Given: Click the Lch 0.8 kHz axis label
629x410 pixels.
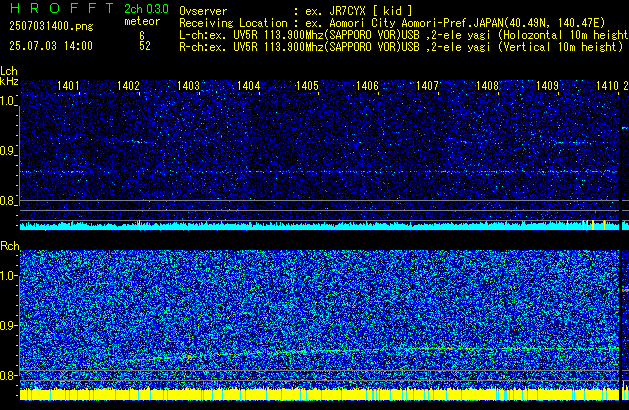Looking at the screenshot, I should 8,201.
